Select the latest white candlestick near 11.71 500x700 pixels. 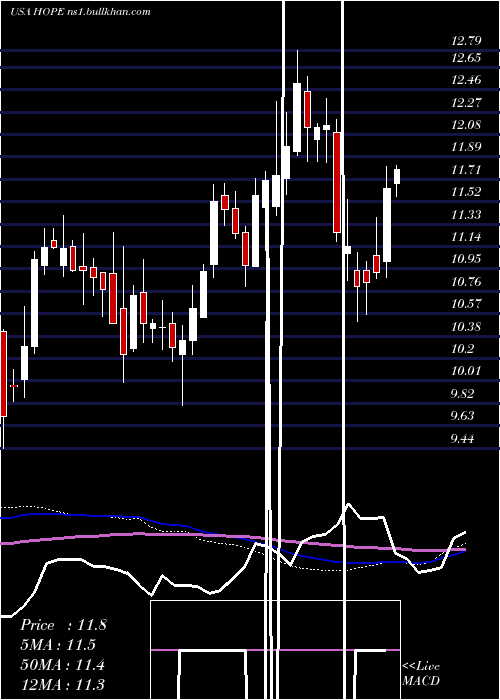tap(397, 176)
